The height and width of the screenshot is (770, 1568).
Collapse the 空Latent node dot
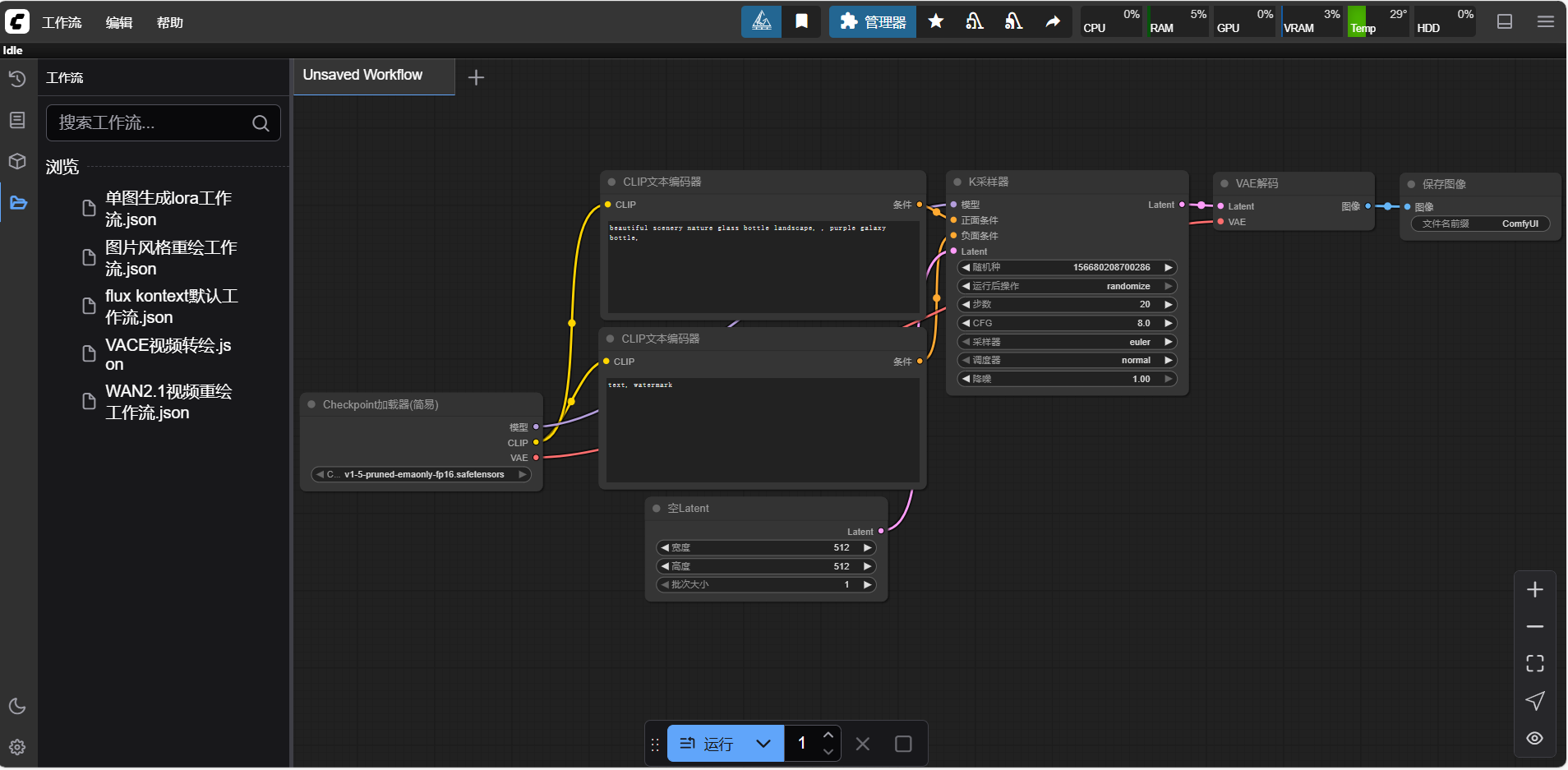[657, 509]
